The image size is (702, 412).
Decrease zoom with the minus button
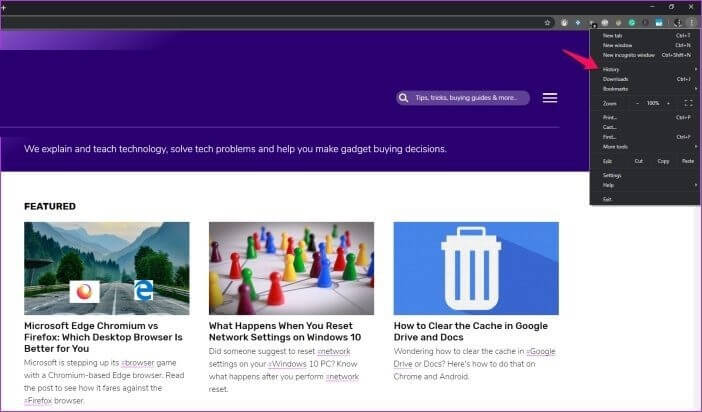pyautogui.click(x=638, y=103)
